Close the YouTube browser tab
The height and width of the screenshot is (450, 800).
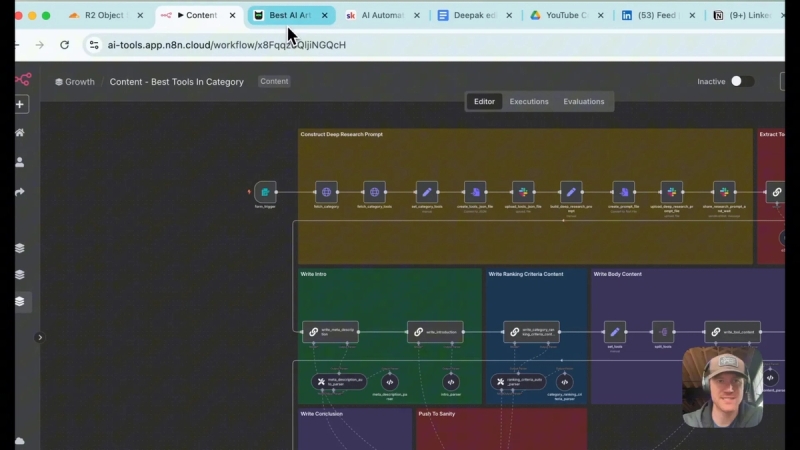coord(601,15)
